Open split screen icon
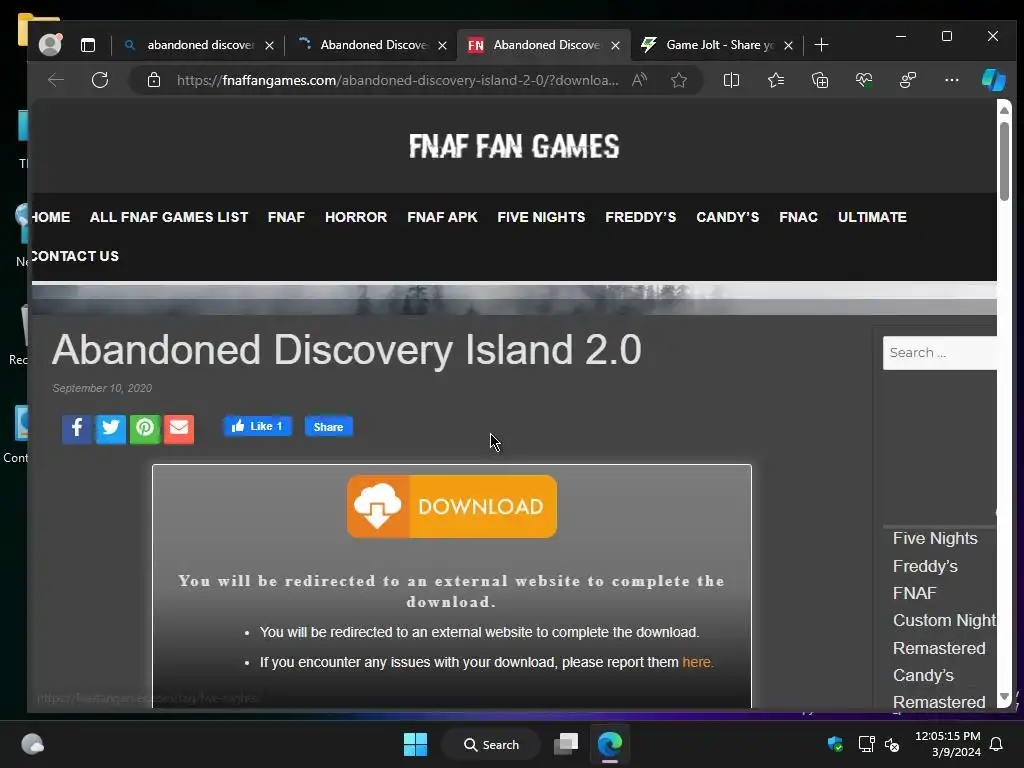This screenshot has width=1024, height=768. (731, 80)
